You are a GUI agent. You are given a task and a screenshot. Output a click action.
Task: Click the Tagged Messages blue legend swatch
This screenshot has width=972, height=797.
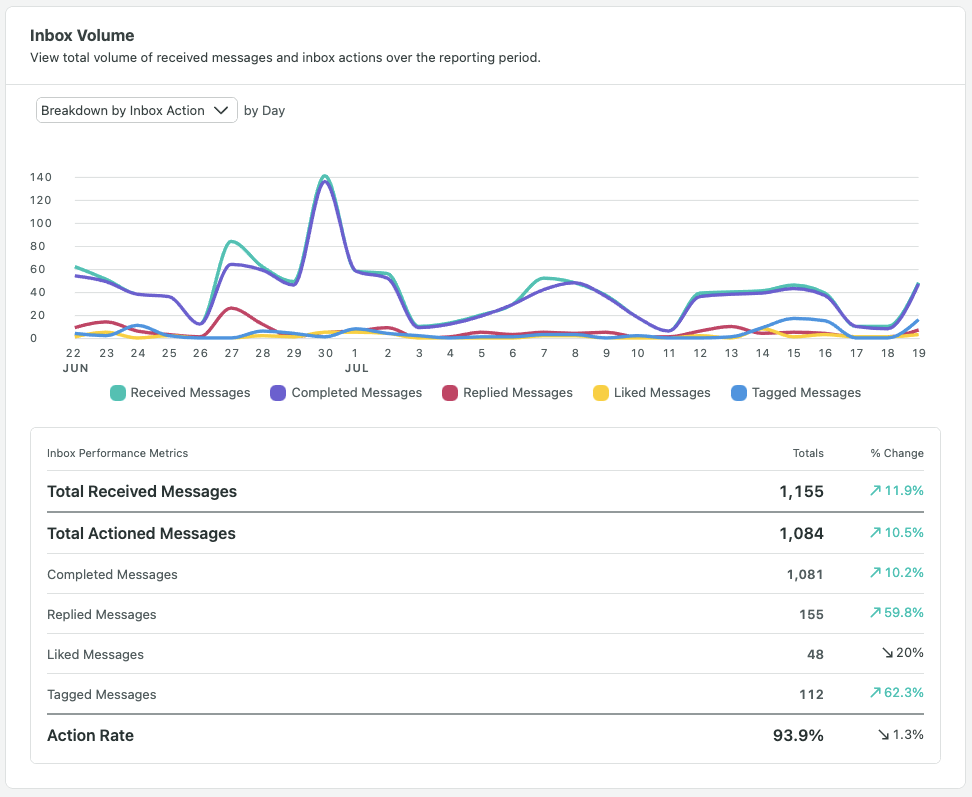(x=739, y=393)
